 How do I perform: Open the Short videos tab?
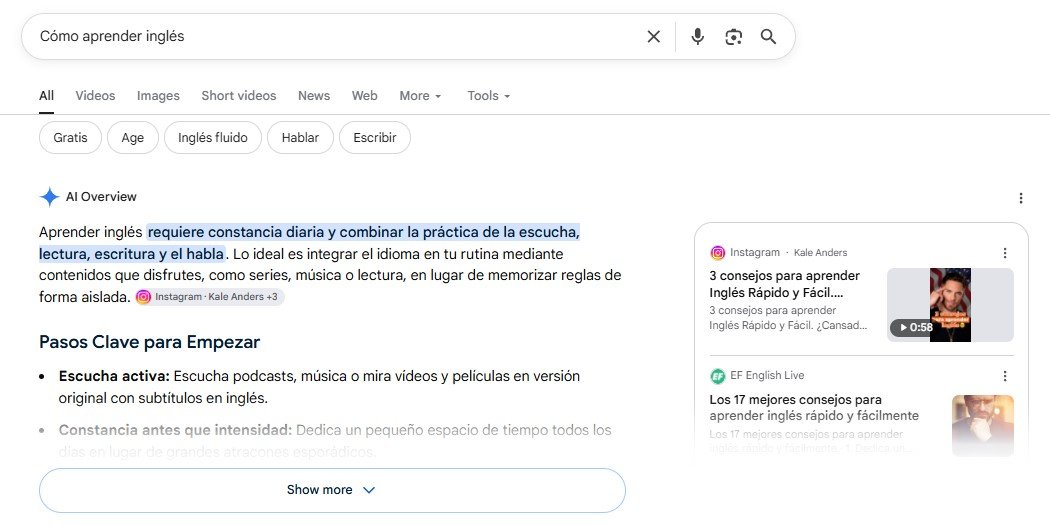coord(238,96)
